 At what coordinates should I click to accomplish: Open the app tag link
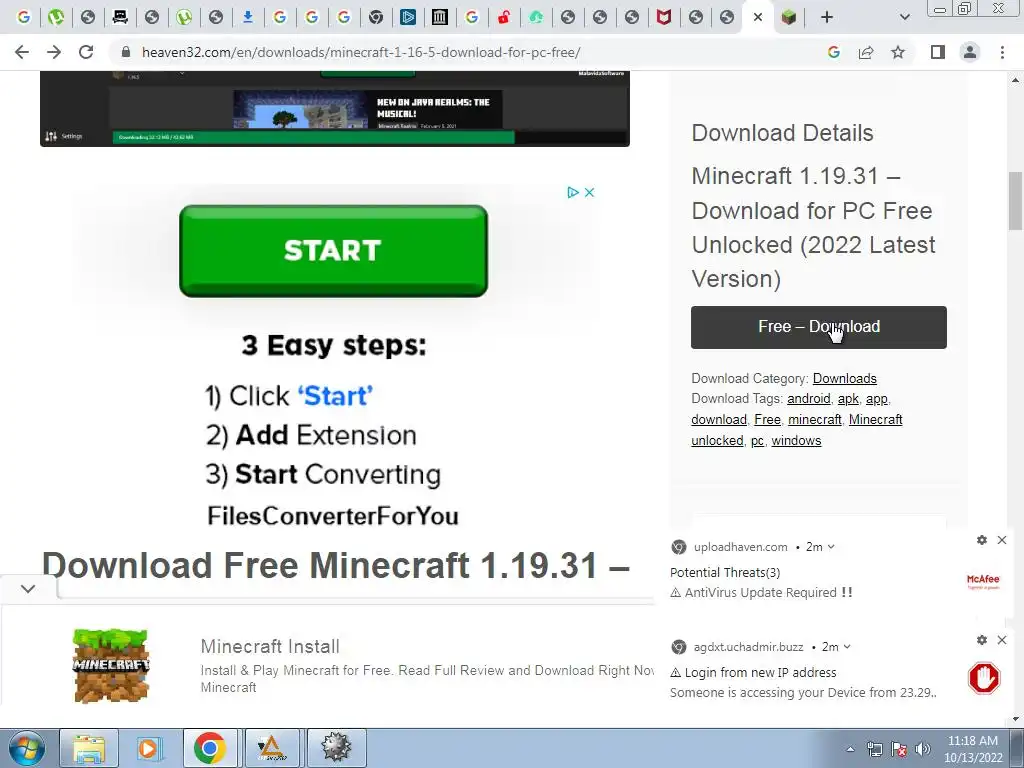[x=876, y=399]
